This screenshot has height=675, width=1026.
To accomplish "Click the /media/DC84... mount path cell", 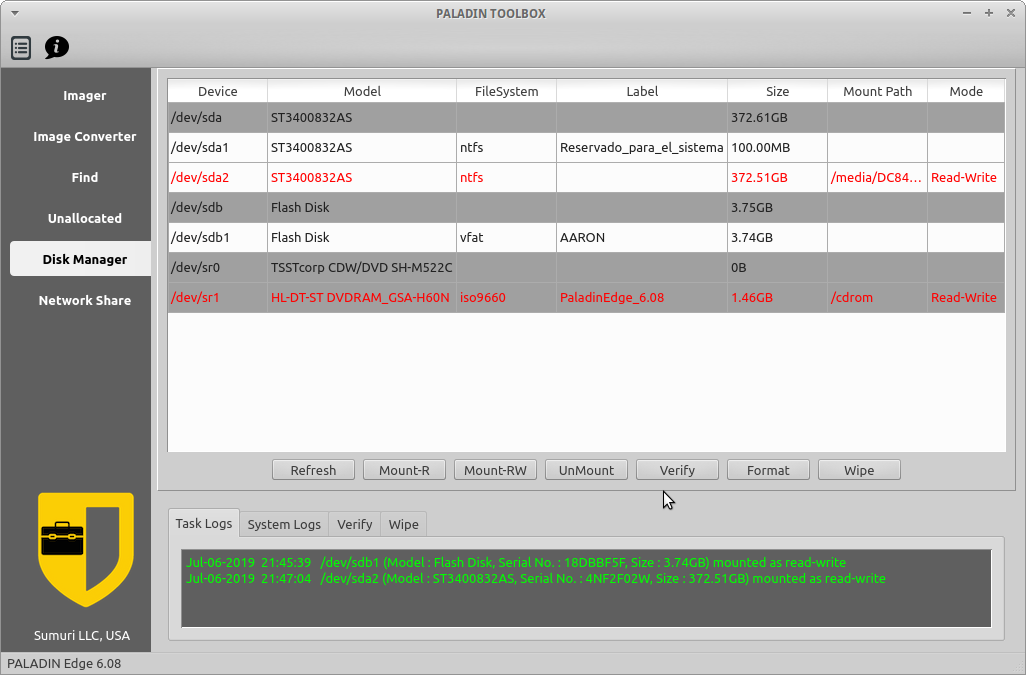I will pyautogui.click(x=877, y=178).
